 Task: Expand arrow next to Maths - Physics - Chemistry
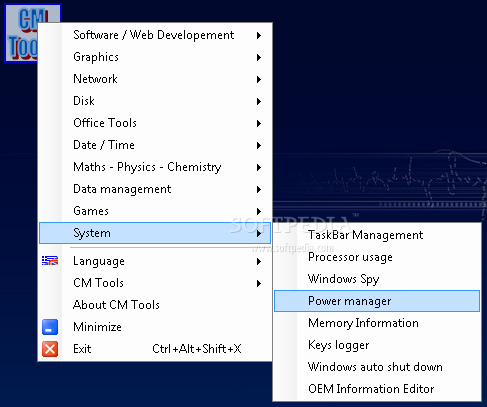click(259, 167)
